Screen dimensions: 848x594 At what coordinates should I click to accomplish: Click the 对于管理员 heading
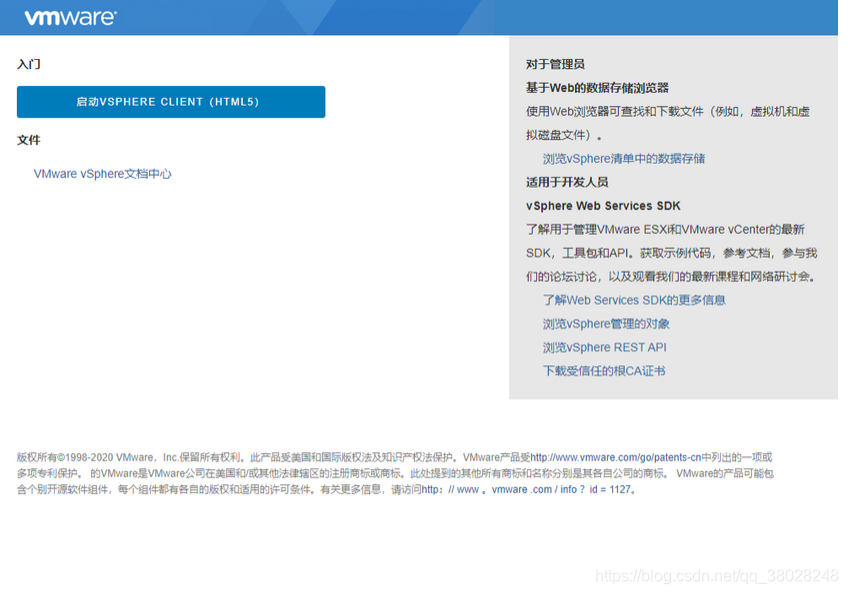pos(555,64)
